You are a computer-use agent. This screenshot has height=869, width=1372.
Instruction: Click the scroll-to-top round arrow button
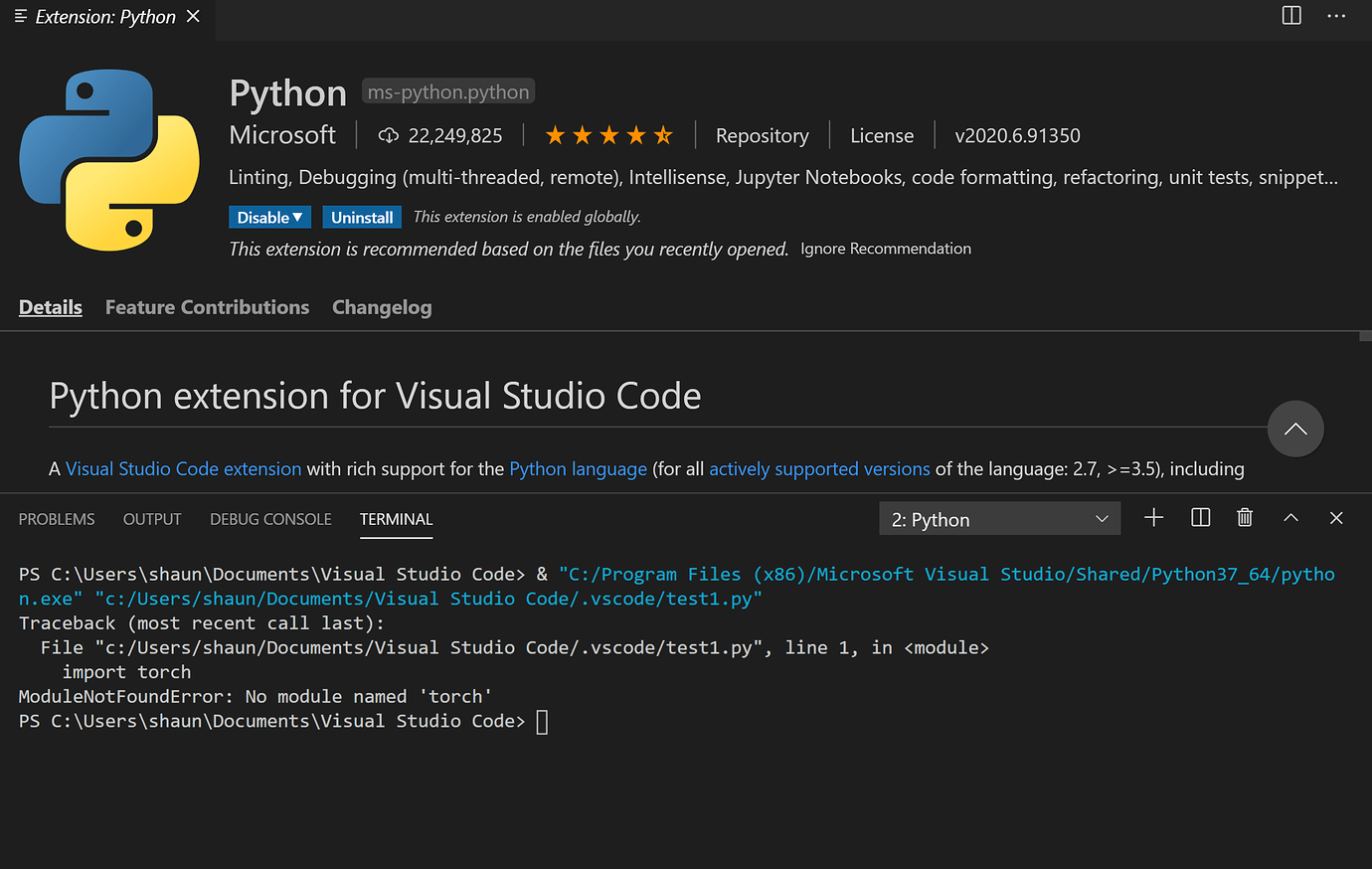pos(1294,429)
